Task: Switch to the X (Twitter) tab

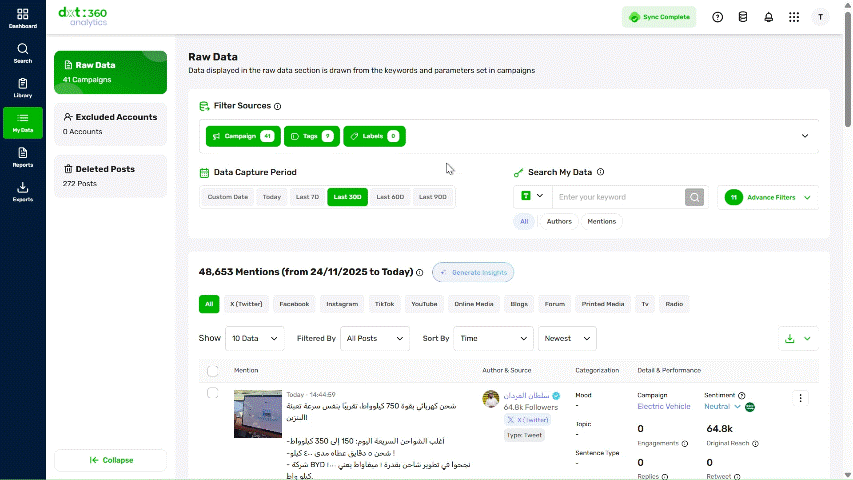Action: (246, 304)
